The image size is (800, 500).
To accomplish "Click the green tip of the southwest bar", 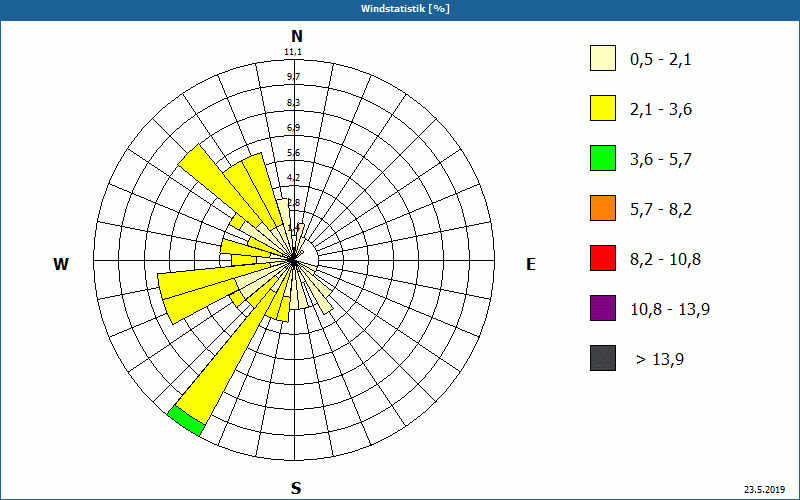I will coord(186,421).
